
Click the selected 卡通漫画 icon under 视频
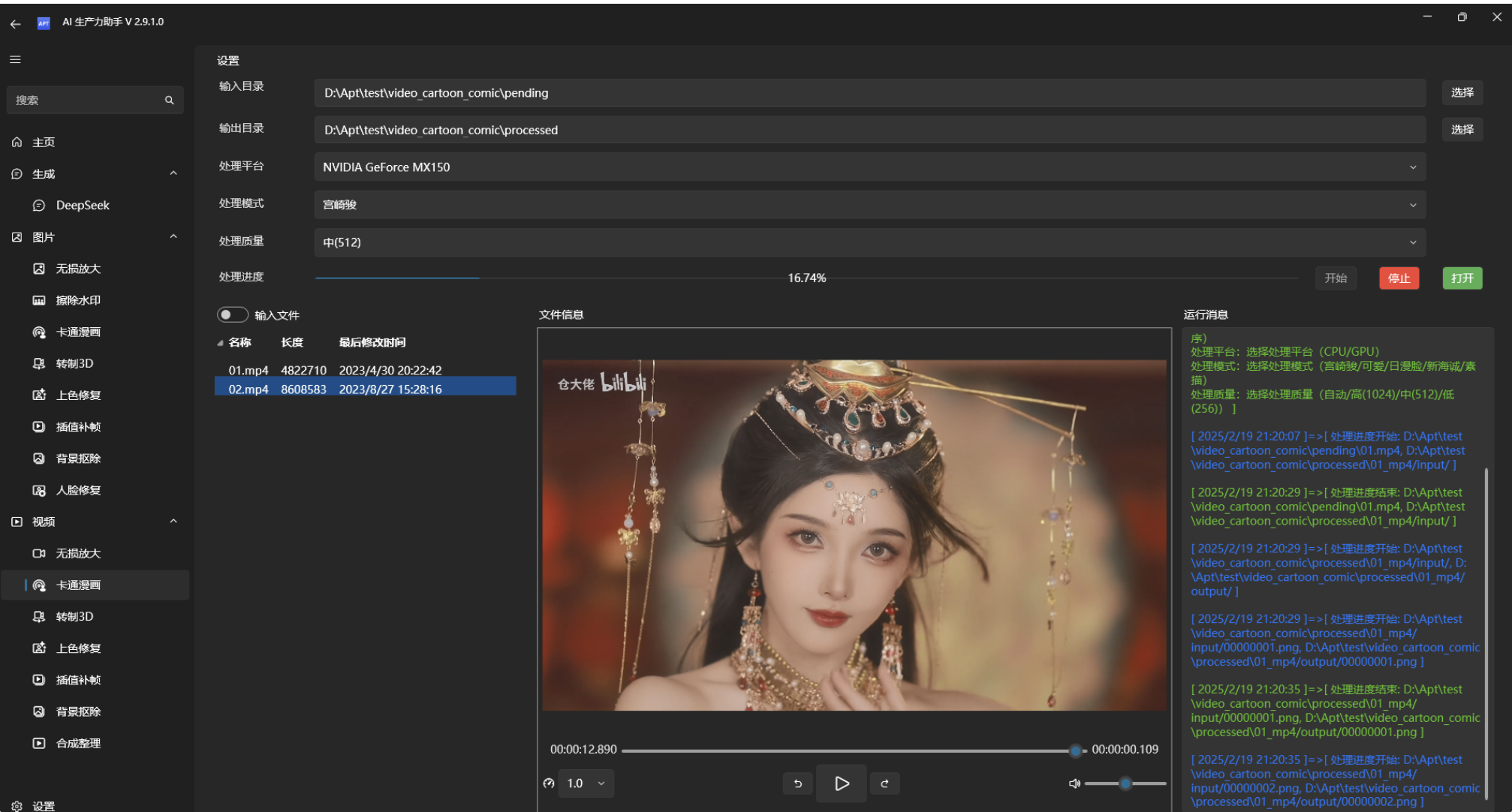[x=39, y=585]
